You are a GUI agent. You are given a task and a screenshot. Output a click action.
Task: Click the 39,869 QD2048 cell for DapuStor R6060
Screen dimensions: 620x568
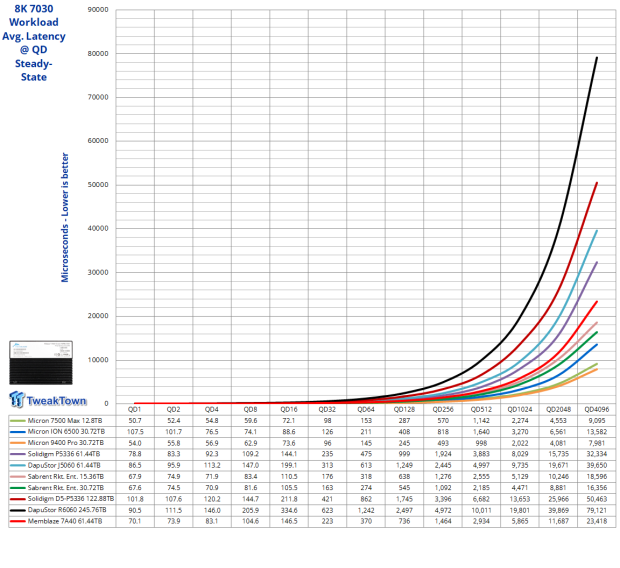558,510
